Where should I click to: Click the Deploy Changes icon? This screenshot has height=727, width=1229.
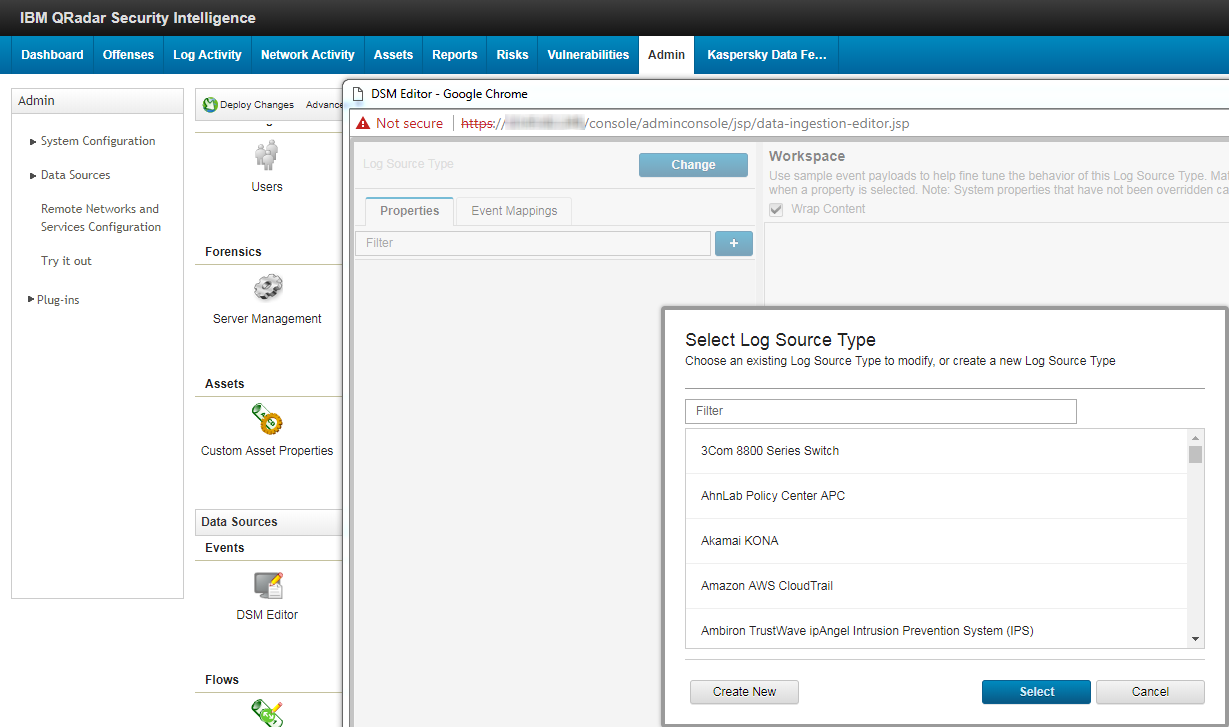coord(210,105)
